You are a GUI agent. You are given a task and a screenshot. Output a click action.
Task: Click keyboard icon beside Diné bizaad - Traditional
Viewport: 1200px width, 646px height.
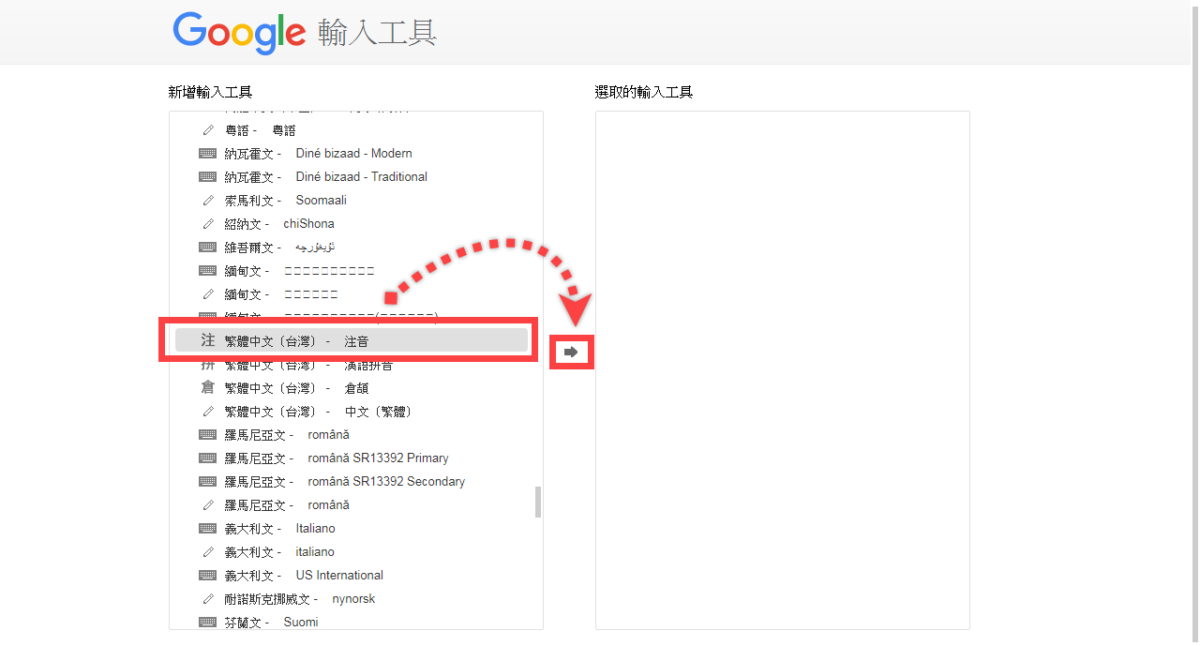tap(208, 177)
